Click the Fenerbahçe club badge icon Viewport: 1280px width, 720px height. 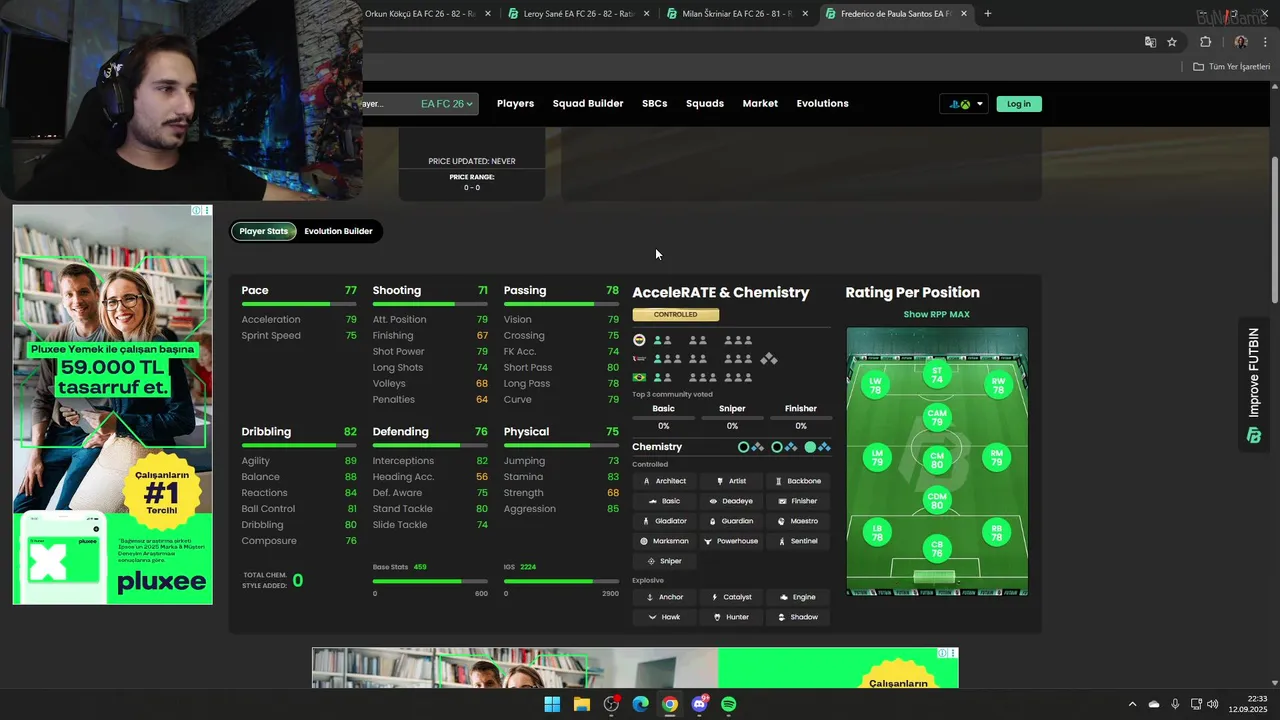point(639,340)
